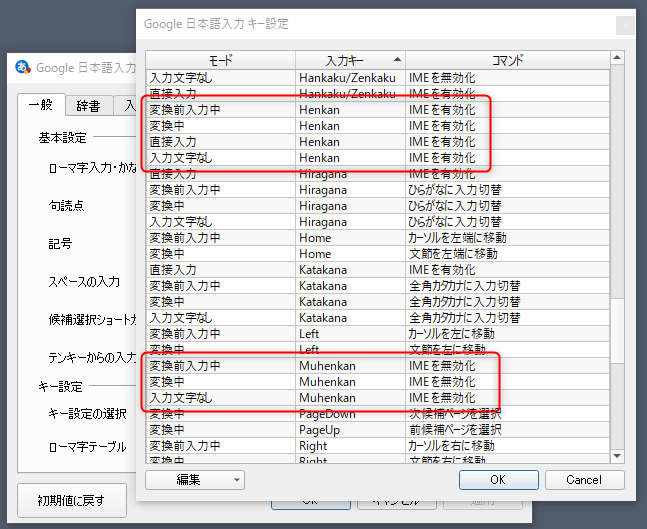This screenshot has height=529, width=647.
Task: Click 句読点 label in back window
Action: [x=66, y=205]
